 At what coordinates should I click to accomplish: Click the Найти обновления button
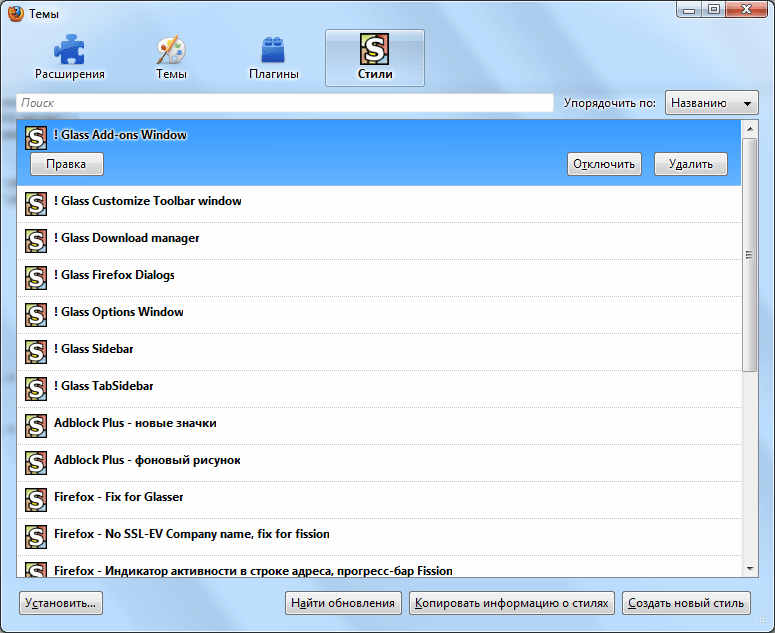pyautogui.click(x=344, y=603)
